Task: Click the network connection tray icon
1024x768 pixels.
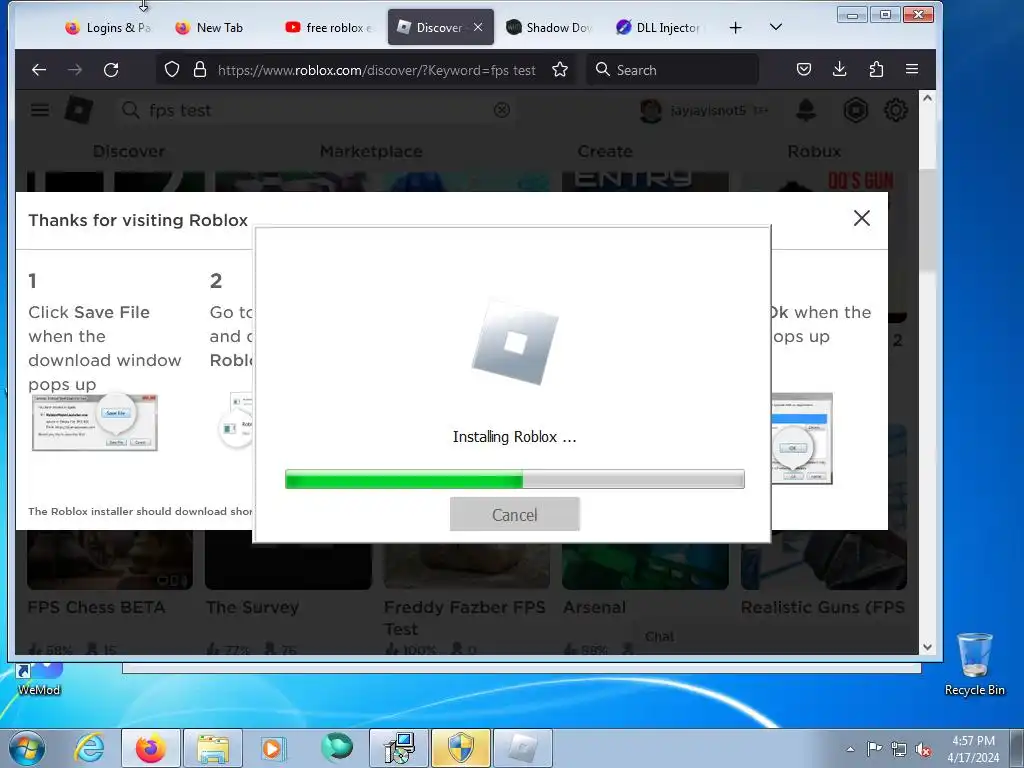Action: pos(899,749)
